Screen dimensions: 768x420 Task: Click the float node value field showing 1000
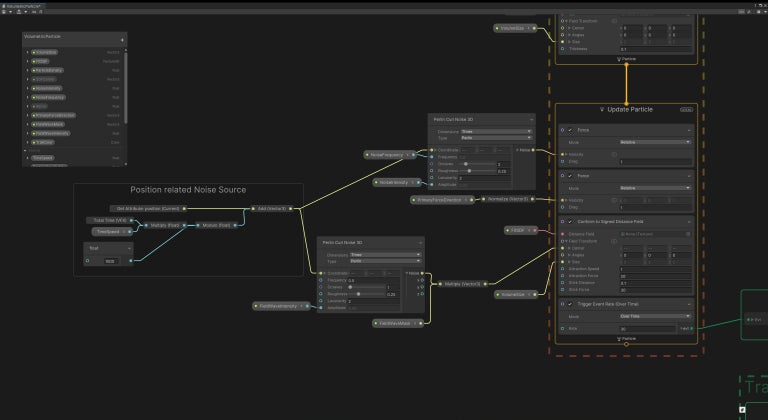(x=110, y=261)
